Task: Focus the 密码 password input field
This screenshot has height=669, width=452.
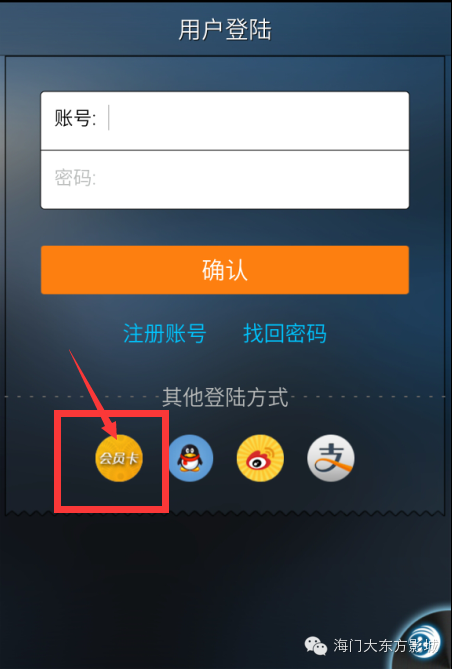Action: click(225, 180)
